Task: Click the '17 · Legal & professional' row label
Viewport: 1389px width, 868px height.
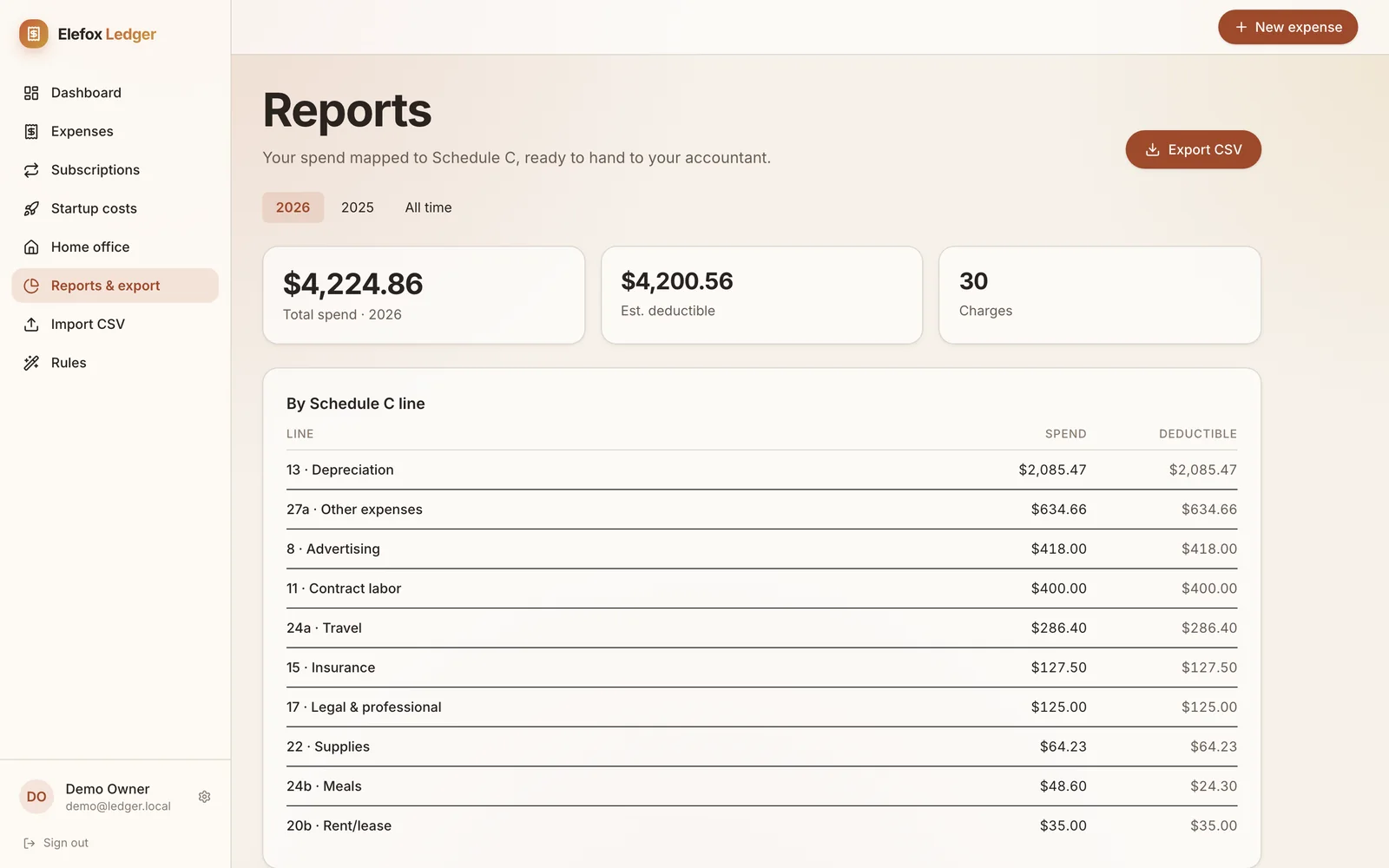Action: click(364, 707)
